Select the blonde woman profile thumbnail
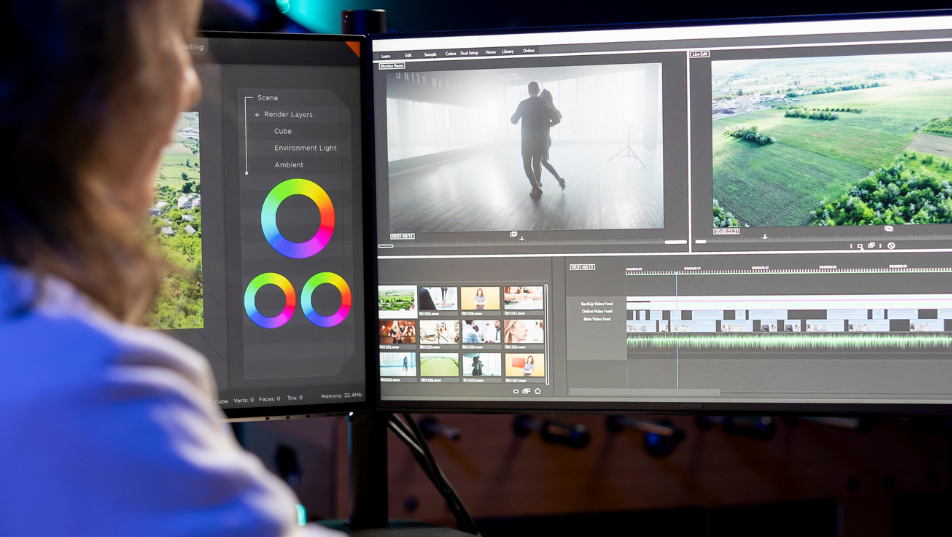 (524, 332)
